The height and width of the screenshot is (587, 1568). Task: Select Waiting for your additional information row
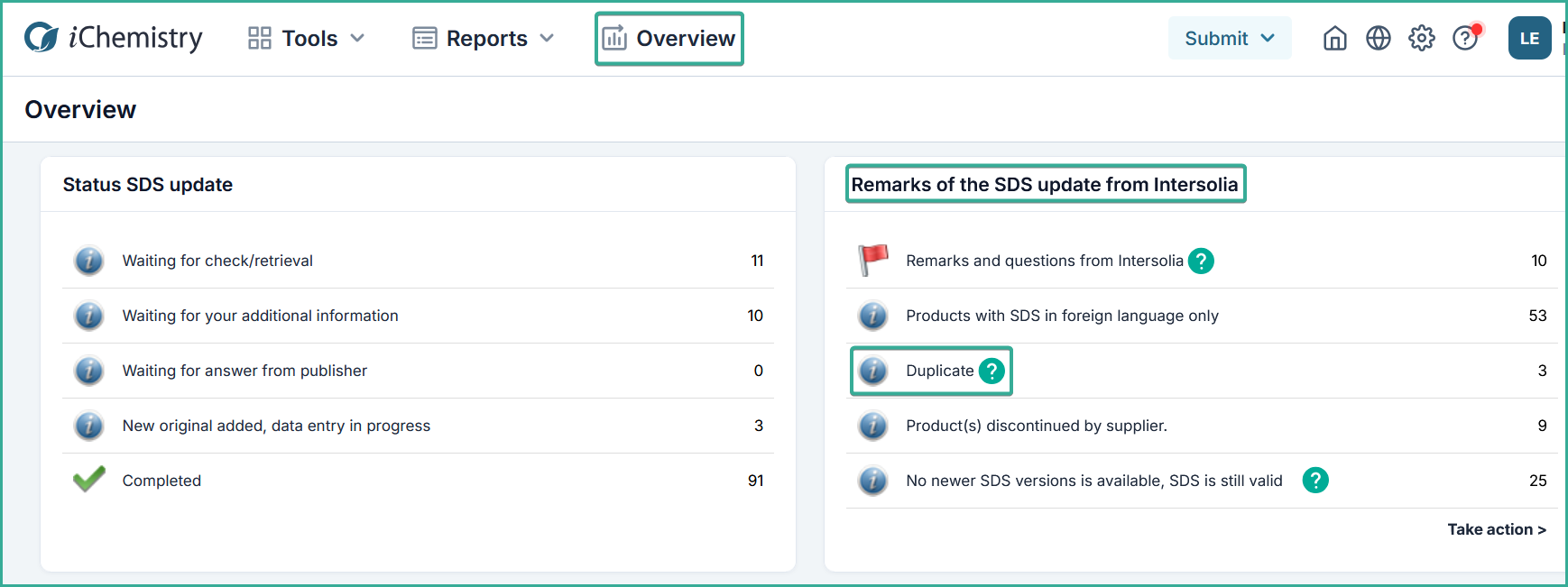260,316
